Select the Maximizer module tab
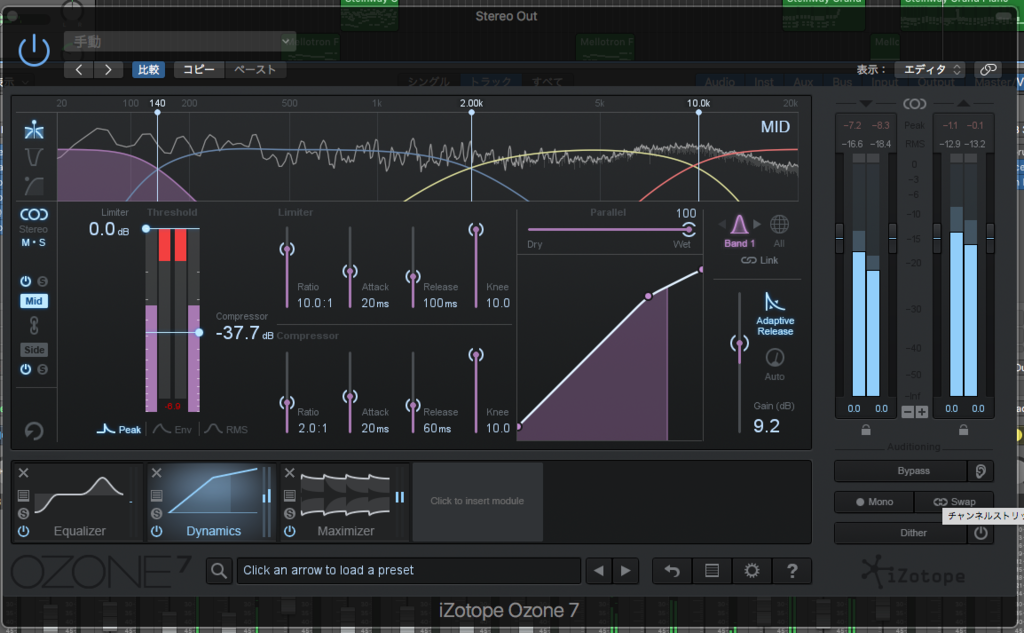The width and height of the screenshot is (1024, 633). (345, 502)
